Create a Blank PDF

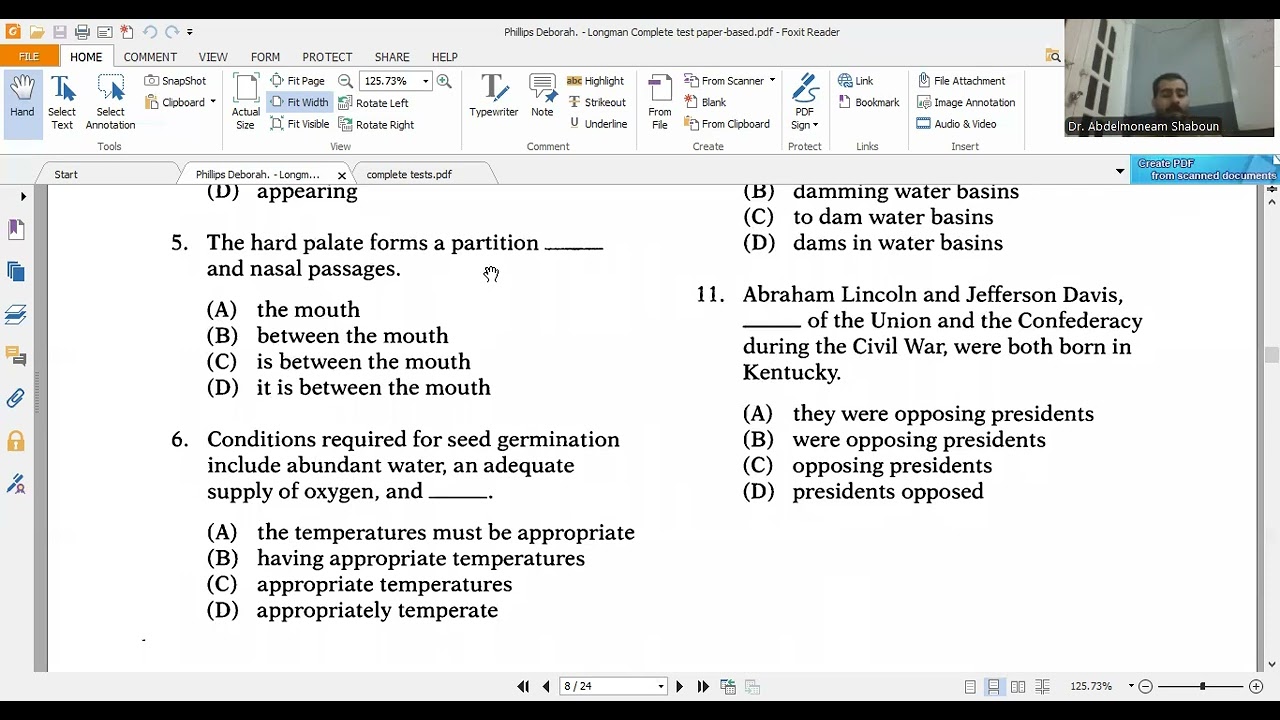(705, 102)
